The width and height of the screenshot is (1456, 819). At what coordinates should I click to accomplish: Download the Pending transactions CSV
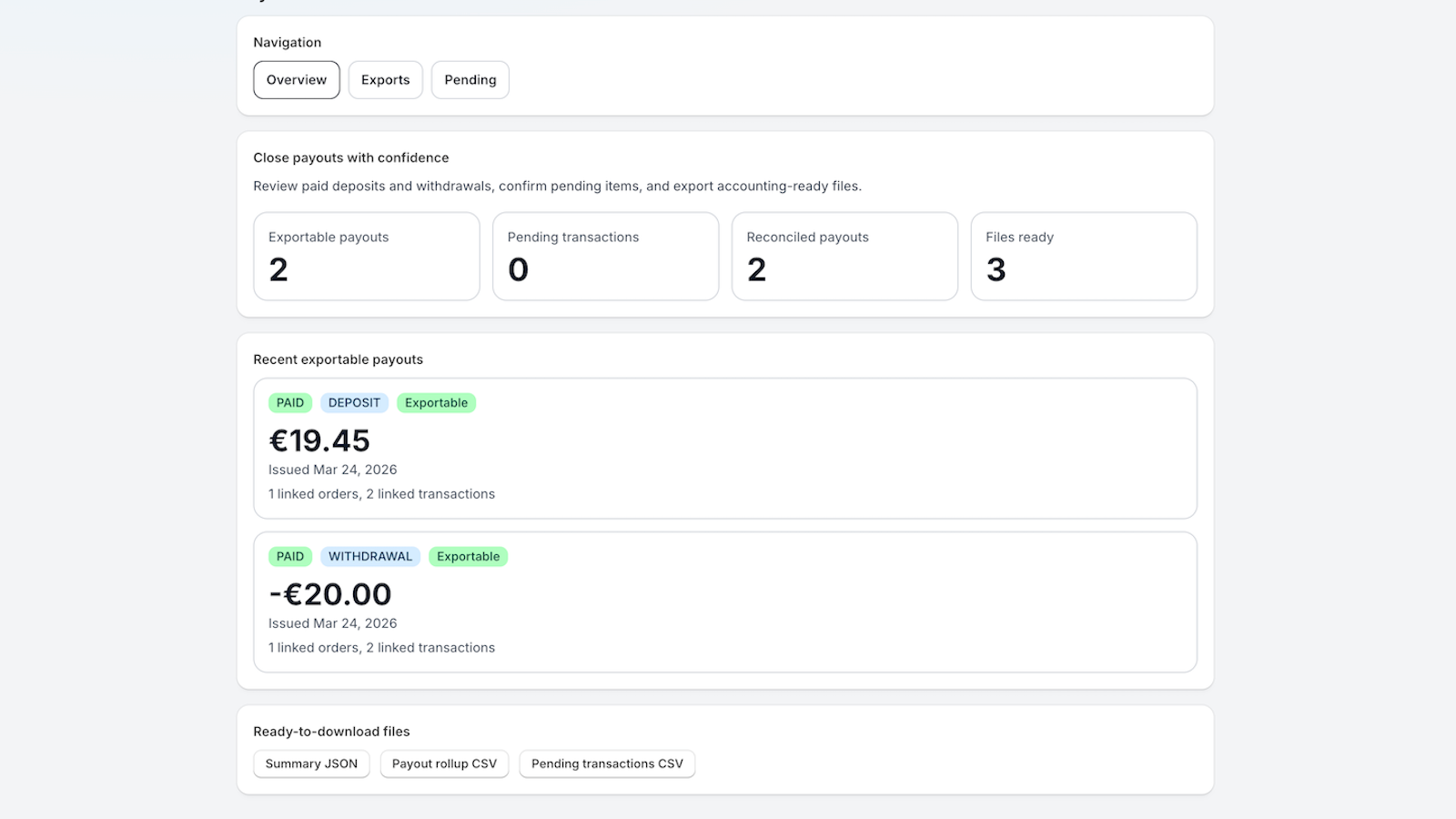(x=607, y=763)
